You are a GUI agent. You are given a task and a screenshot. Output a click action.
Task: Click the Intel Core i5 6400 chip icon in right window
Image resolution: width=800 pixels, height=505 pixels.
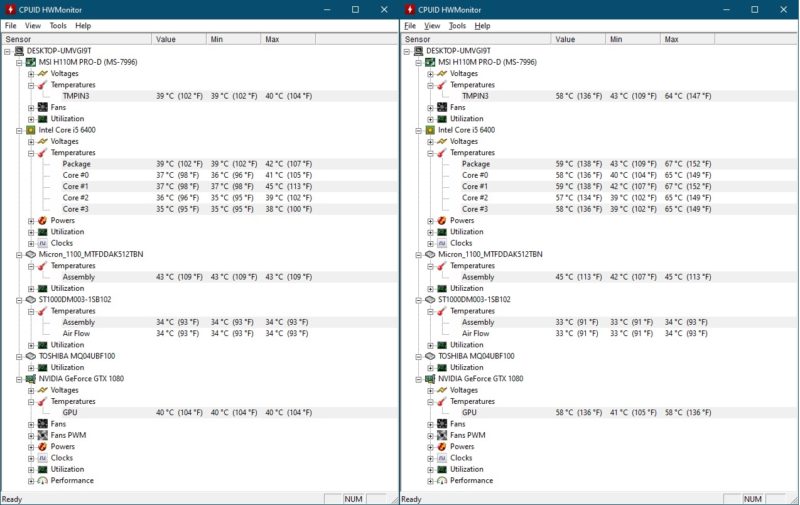(x=430, y=130)
